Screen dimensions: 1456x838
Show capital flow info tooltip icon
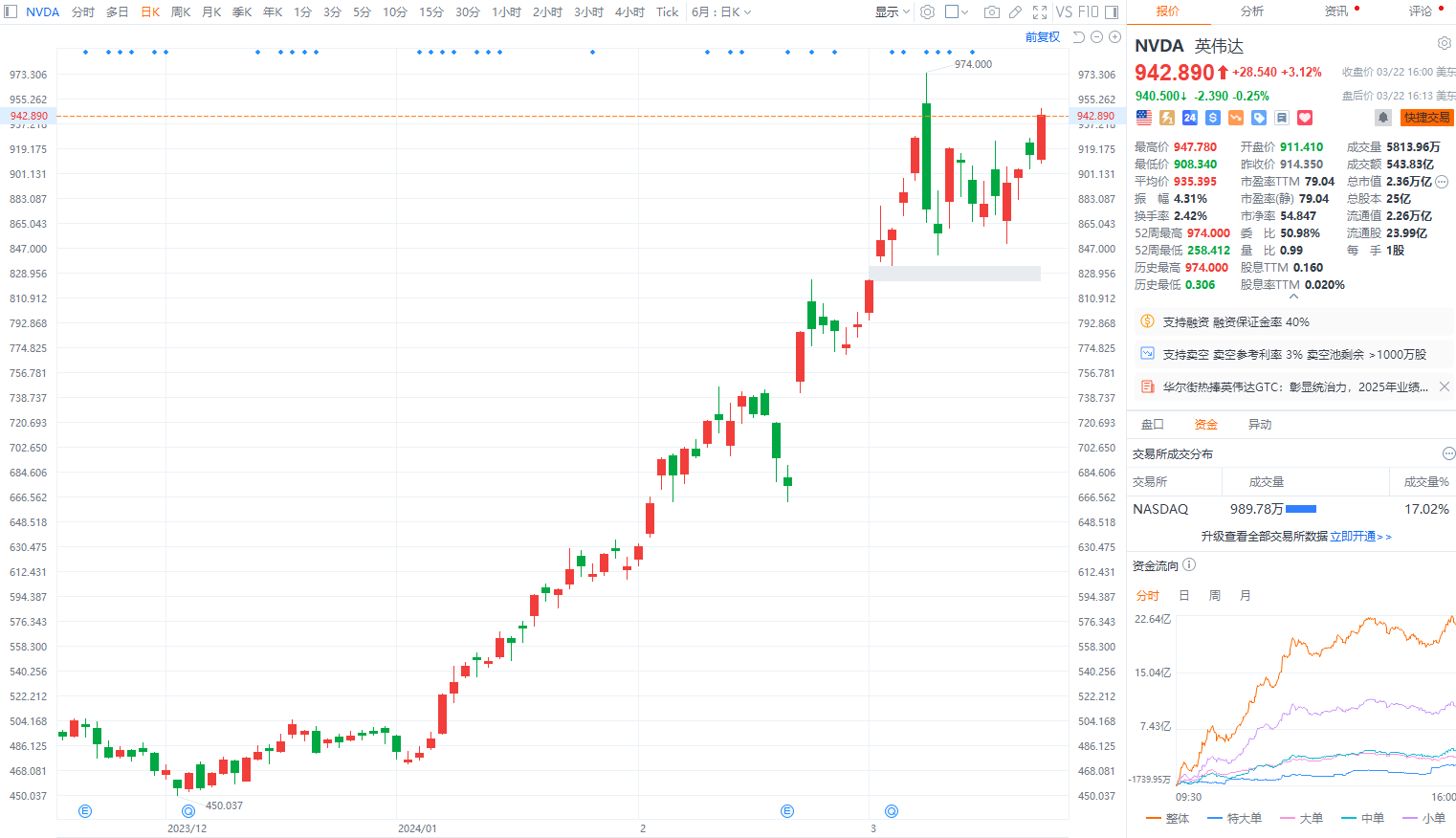(1189, 564)
